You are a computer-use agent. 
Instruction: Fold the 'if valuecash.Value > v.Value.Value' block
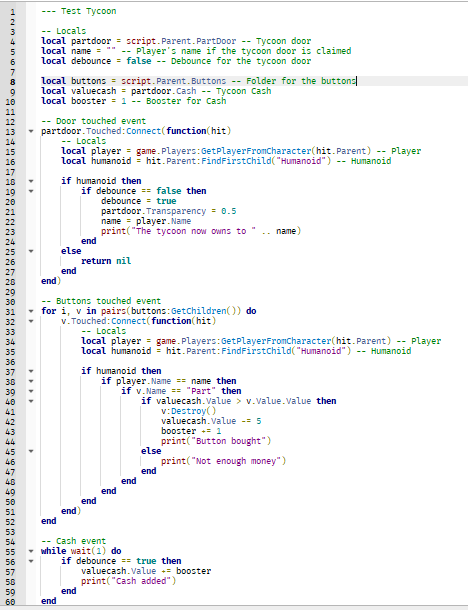pyautogui.click(x=31, y=401)
